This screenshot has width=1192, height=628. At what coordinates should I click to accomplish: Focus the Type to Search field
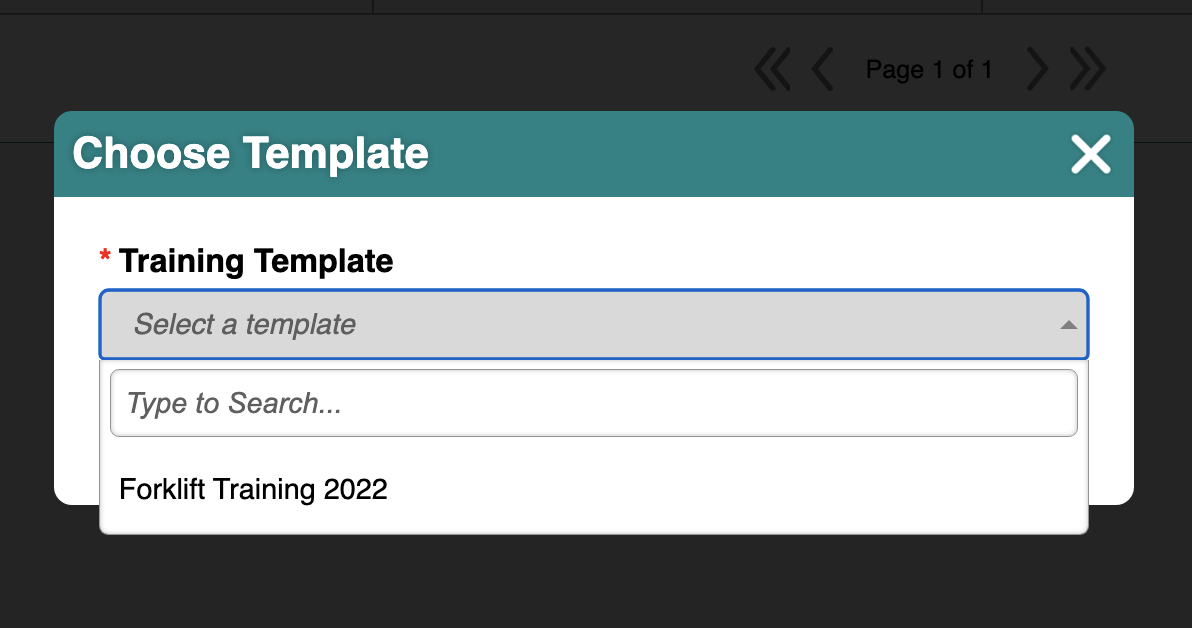(594, 403)
